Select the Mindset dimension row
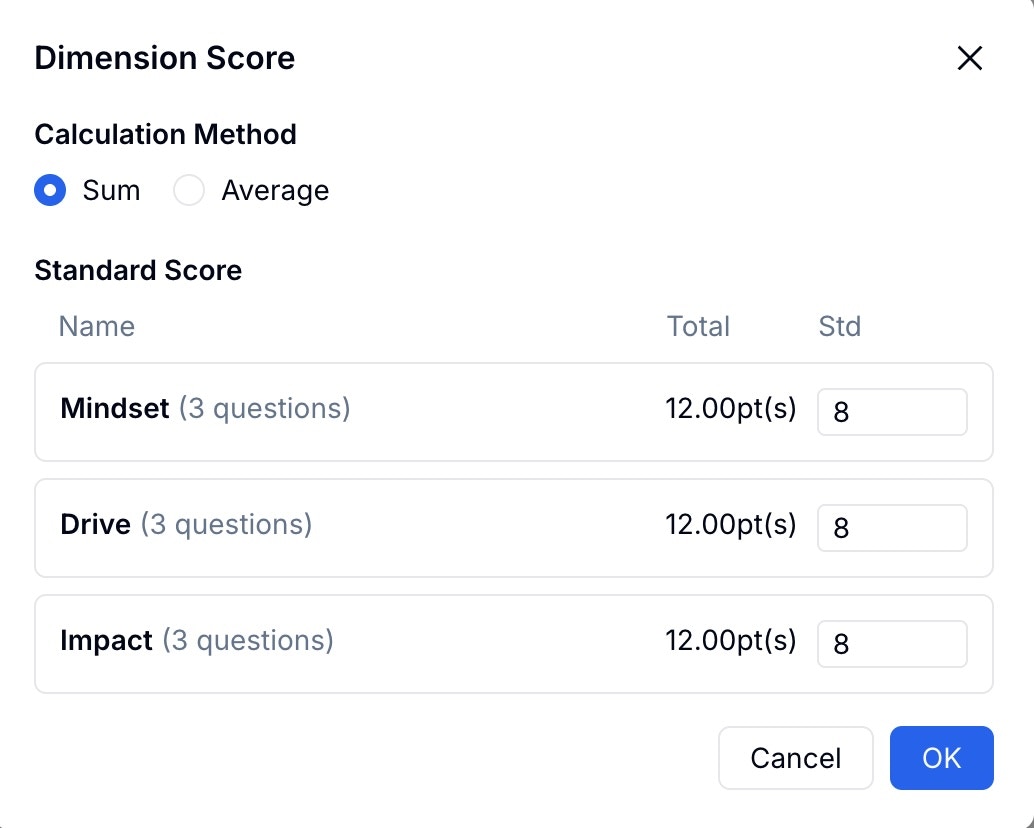Image resolution: width=1034 pixels, height=828 pixels. [x=400, y=412]
